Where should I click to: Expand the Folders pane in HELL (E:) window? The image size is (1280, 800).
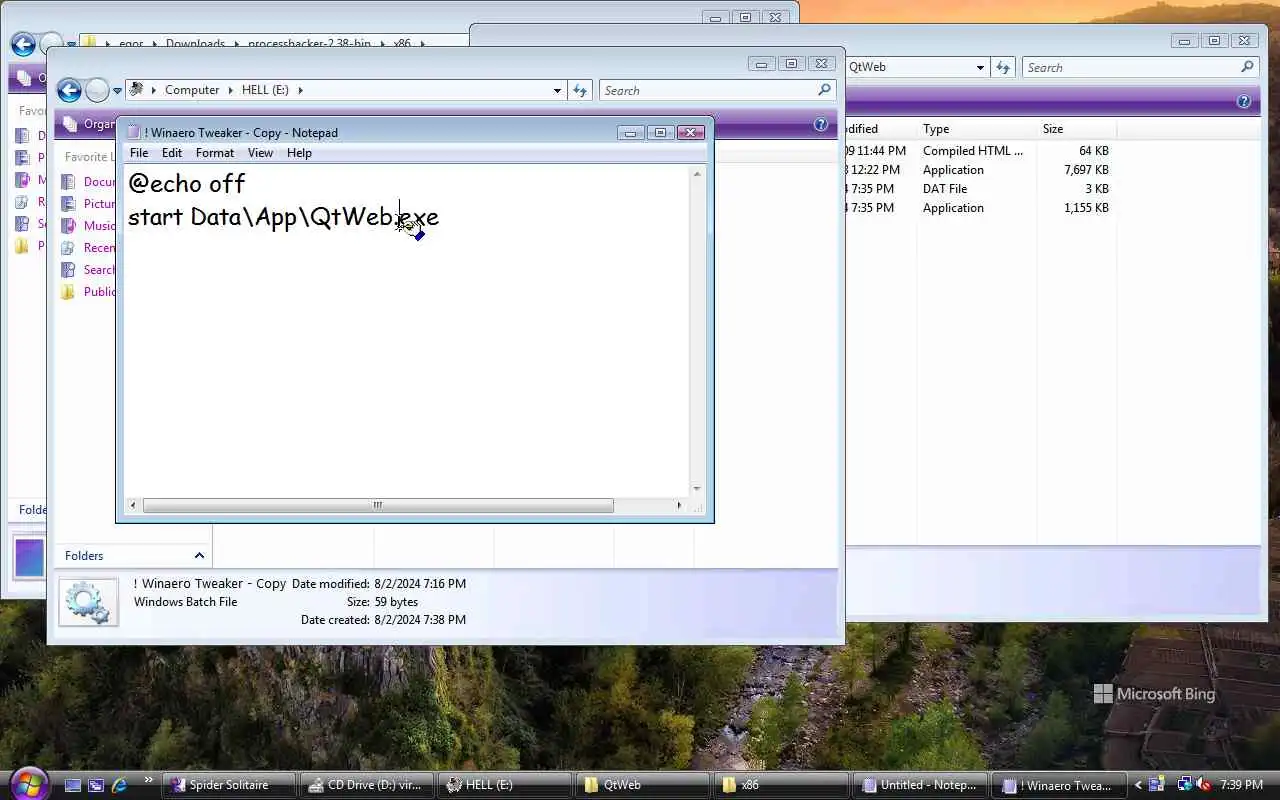pos(199,555)
